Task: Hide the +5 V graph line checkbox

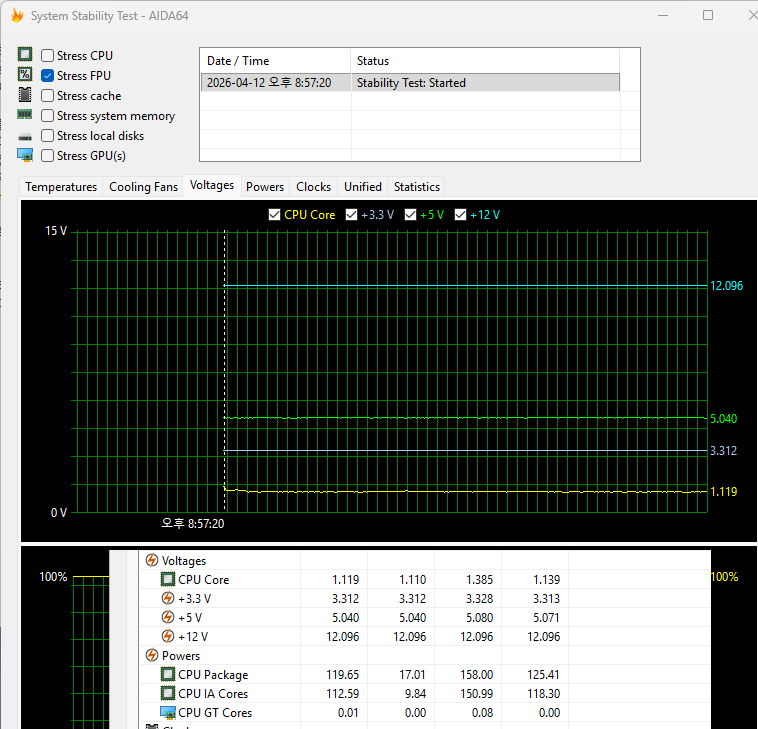Action: [x=410, y=215]
